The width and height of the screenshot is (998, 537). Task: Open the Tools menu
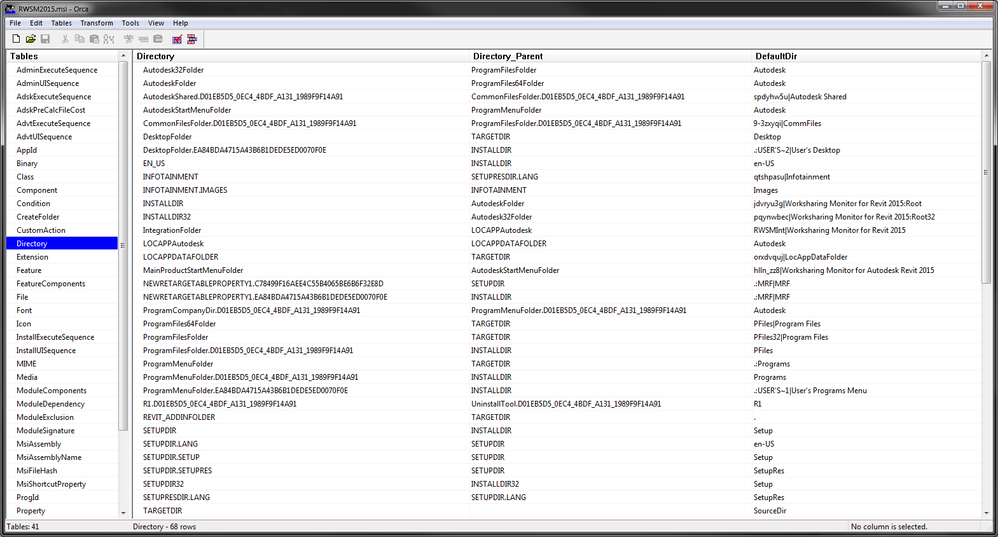point(130,23)
